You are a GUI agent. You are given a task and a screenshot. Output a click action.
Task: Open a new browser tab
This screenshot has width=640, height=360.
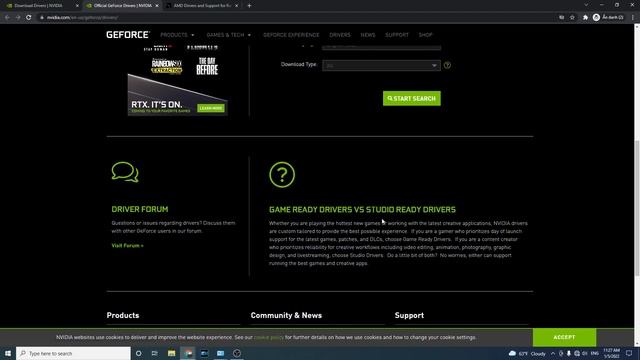tap(249, 6)
